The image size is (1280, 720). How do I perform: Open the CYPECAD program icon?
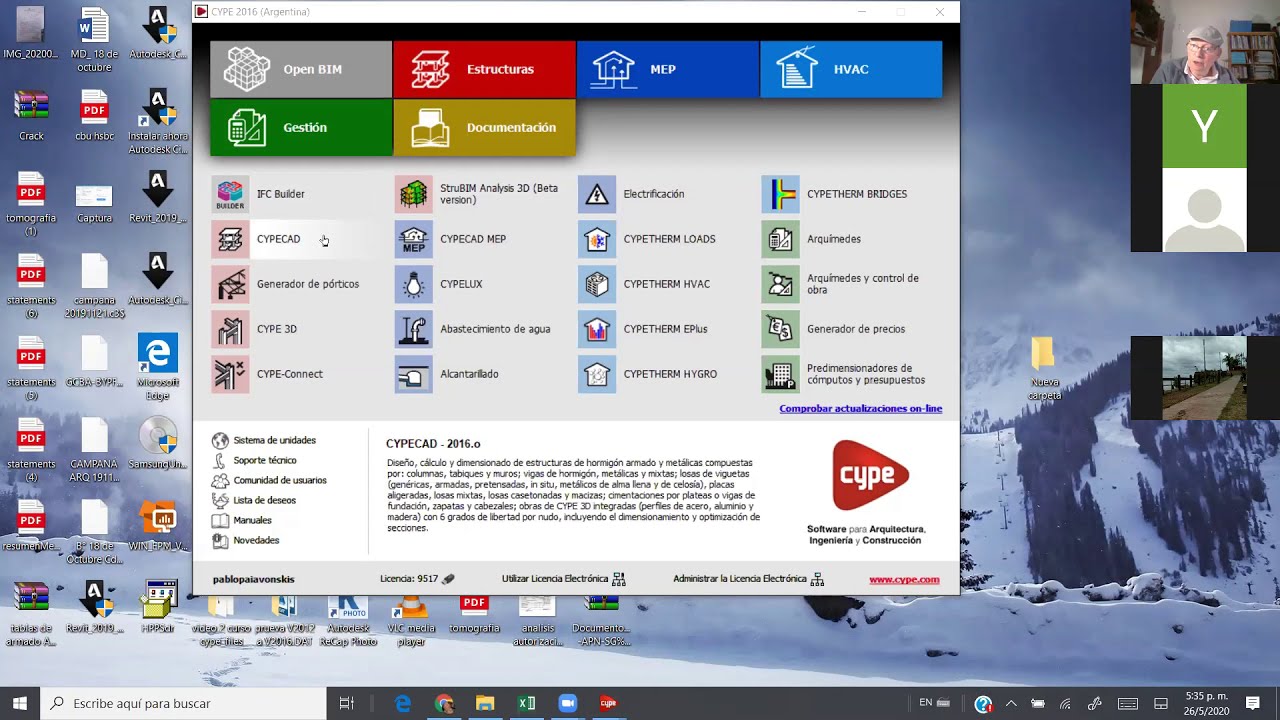pos(230,239)
